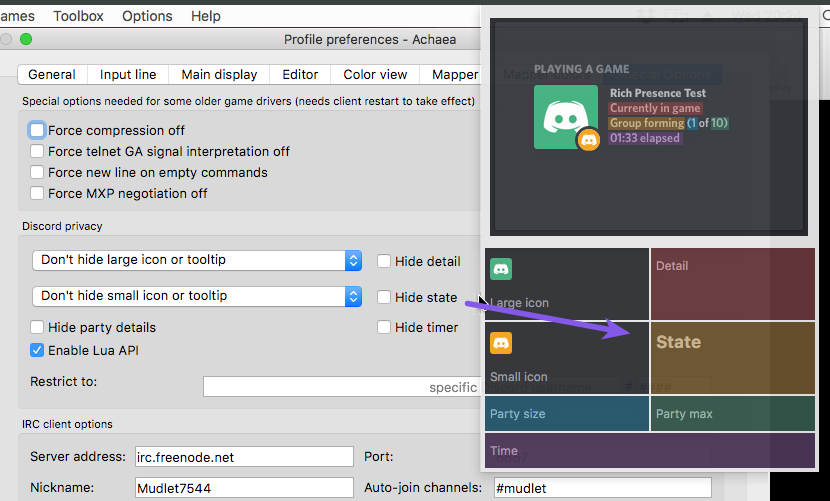The height and width of the screenshot is (501, 830).
Task: Switch to the Mapper tab
Action: [x=453, y=75]
